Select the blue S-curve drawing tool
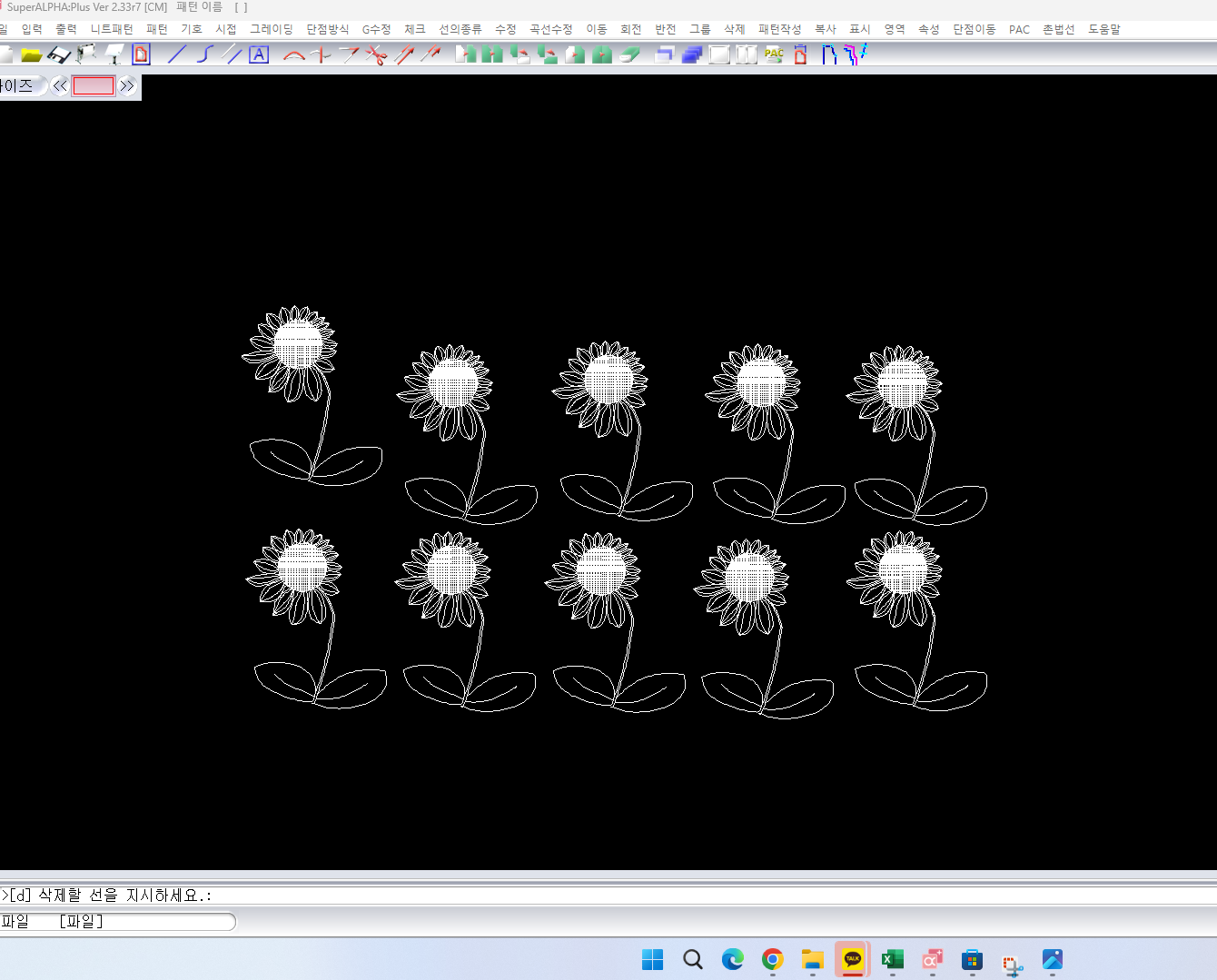Image resolution: width=1217 pixels, height=980 pixels. pyautogui.click(x=204, y=54)
